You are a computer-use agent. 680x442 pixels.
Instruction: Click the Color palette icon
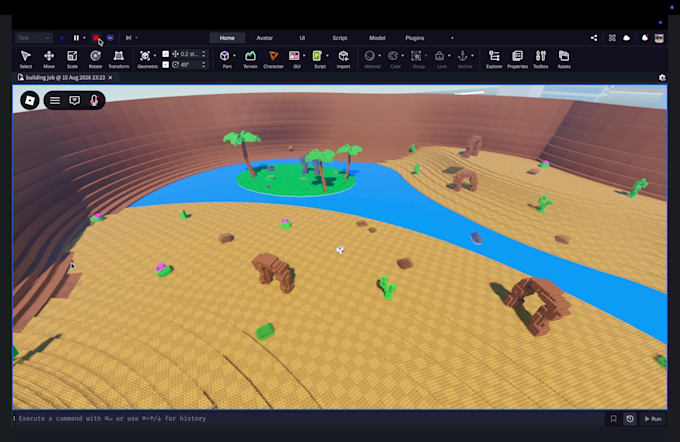[393, 56]
